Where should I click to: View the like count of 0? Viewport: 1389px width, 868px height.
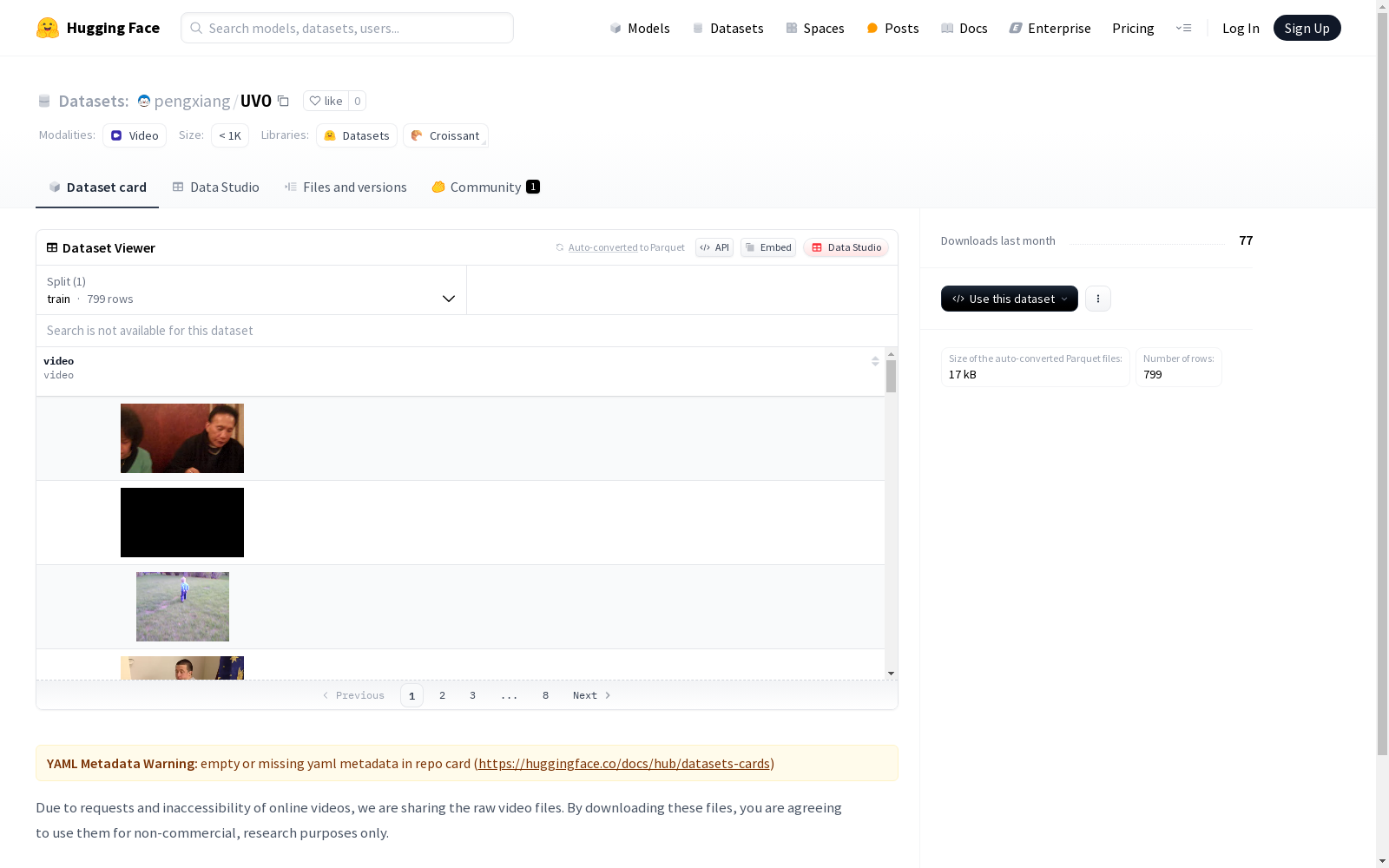click(357, 101)
